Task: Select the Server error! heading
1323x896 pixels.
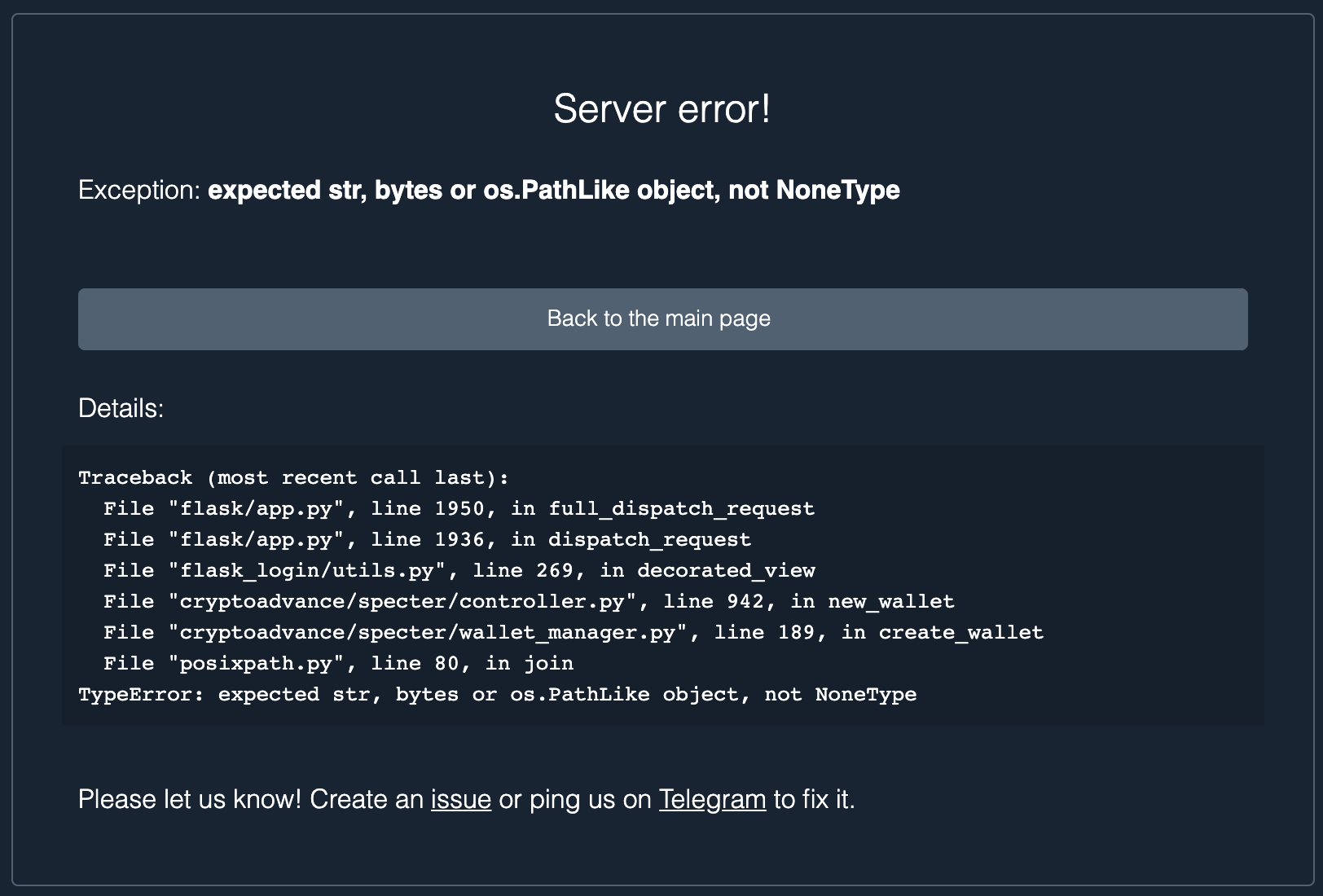Action: [x=661, y=108]
